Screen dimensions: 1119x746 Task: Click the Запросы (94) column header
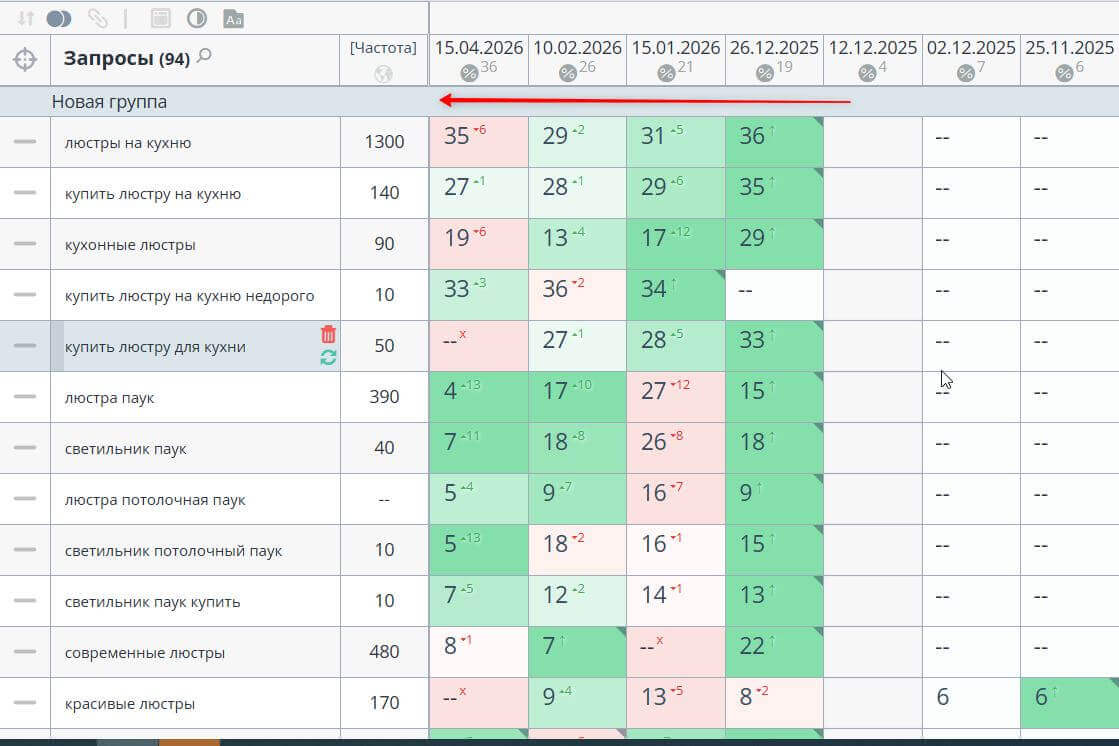[x=126, y=59]
